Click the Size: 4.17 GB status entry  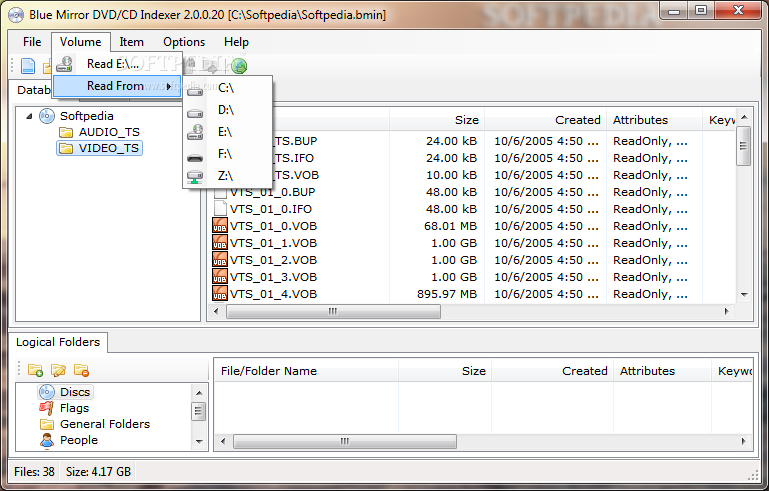(98, 472)
